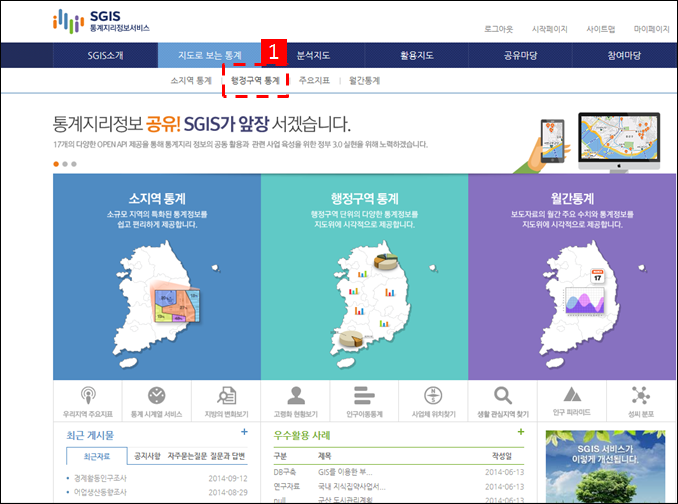Click the 사이트맵 link
The image size is (678, 504).
click(x=600, y=29)
